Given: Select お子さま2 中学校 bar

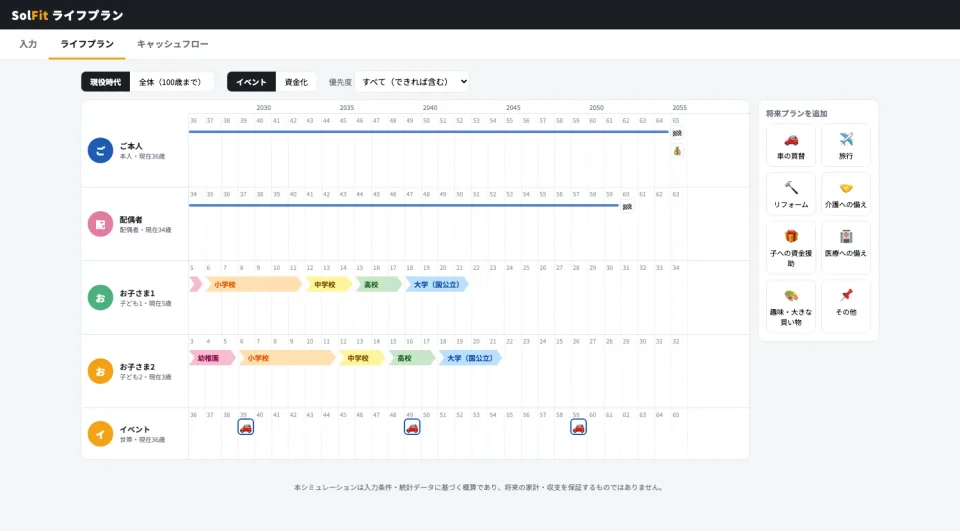Looking at the screenshot, I should tap(361, 358).
